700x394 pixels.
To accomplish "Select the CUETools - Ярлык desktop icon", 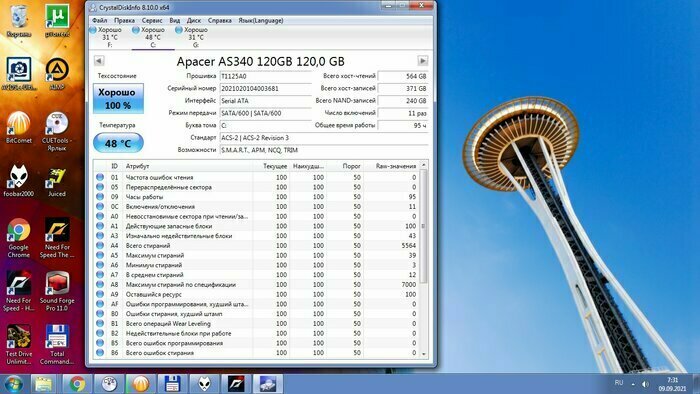I will coord(57,132).
